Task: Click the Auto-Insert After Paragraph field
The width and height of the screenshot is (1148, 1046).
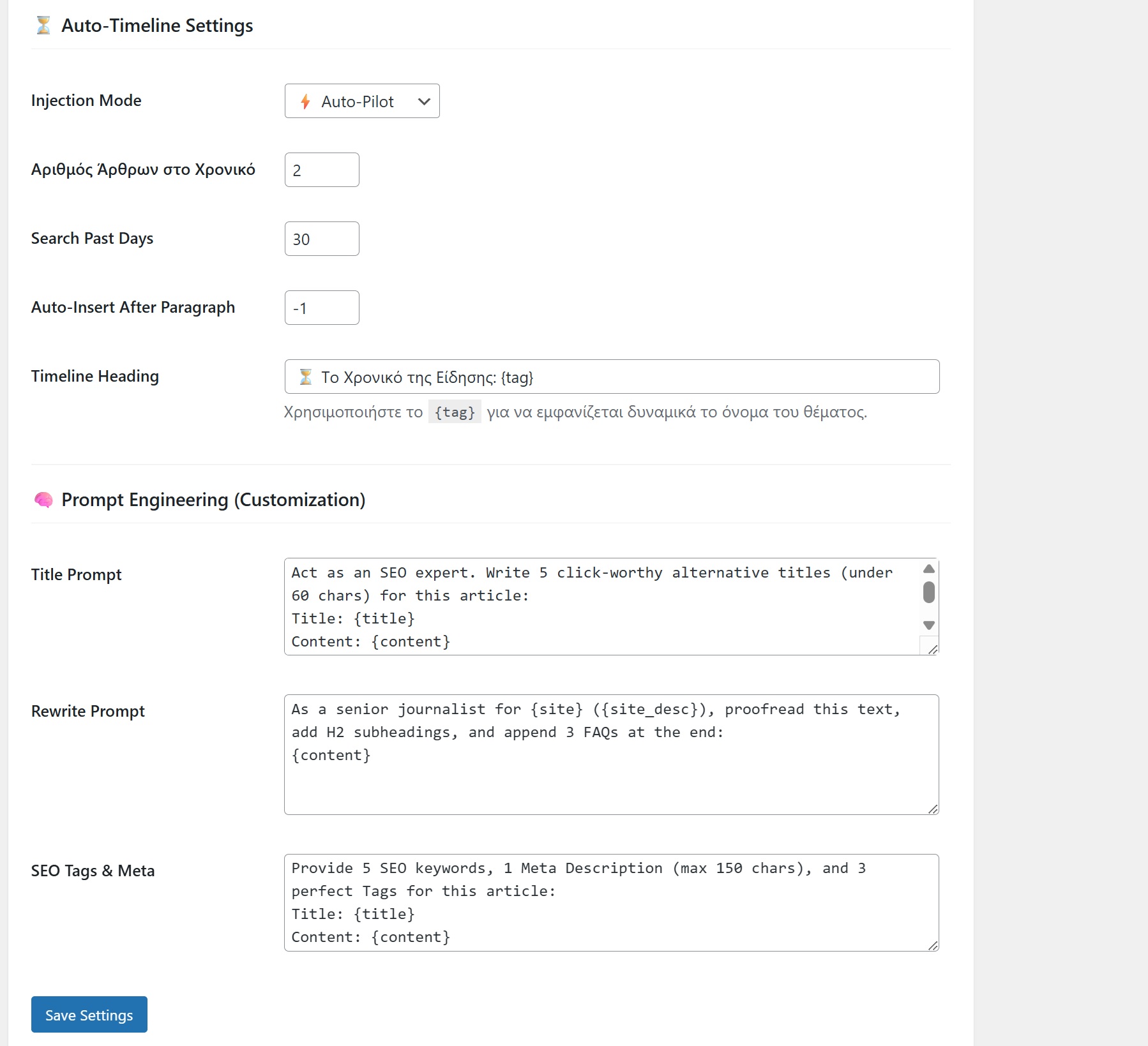Action: (322, 308)
